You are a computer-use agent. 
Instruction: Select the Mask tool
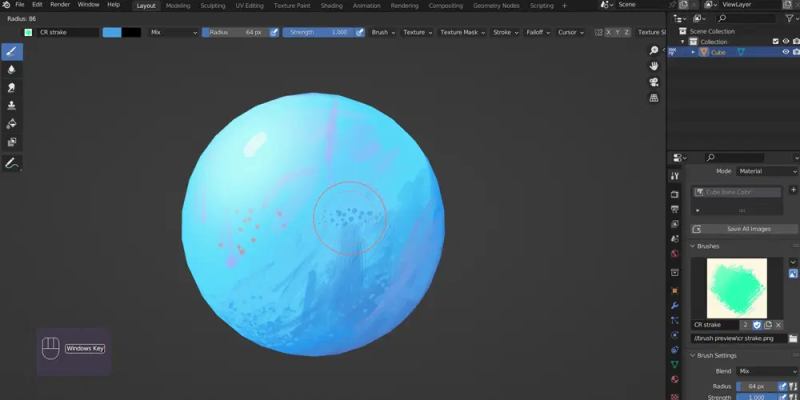12,142
